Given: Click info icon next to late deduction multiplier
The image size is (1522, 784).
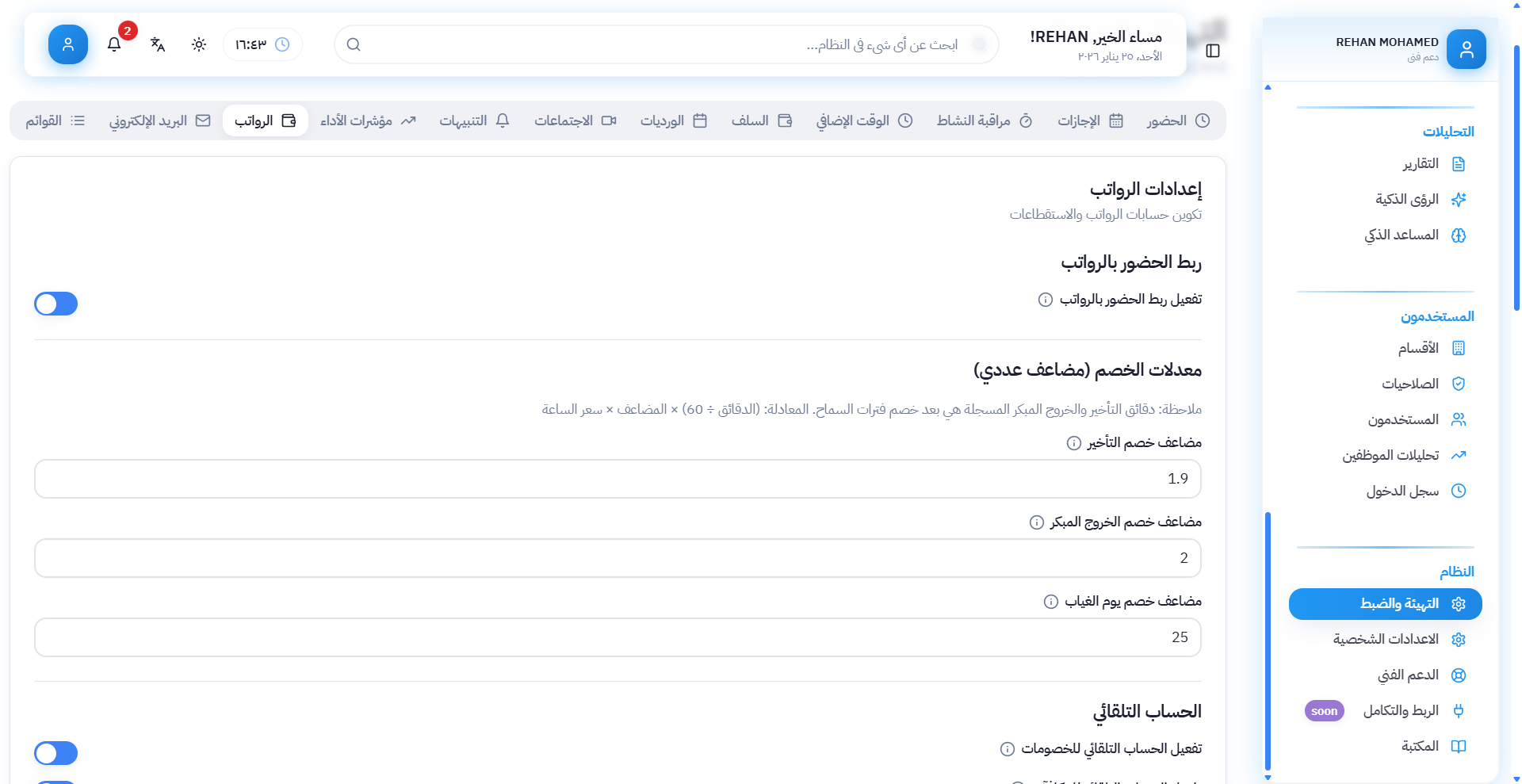Looking at the screenshot, I should [x=1073, y=443].
